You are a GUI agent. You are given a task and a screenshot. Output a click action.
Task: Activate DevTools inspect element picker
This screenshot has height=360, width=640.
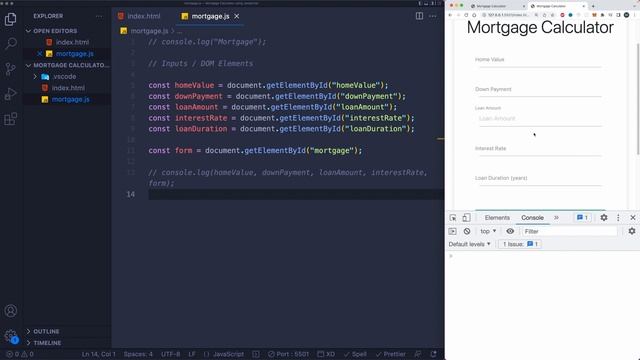pos(453,218)
